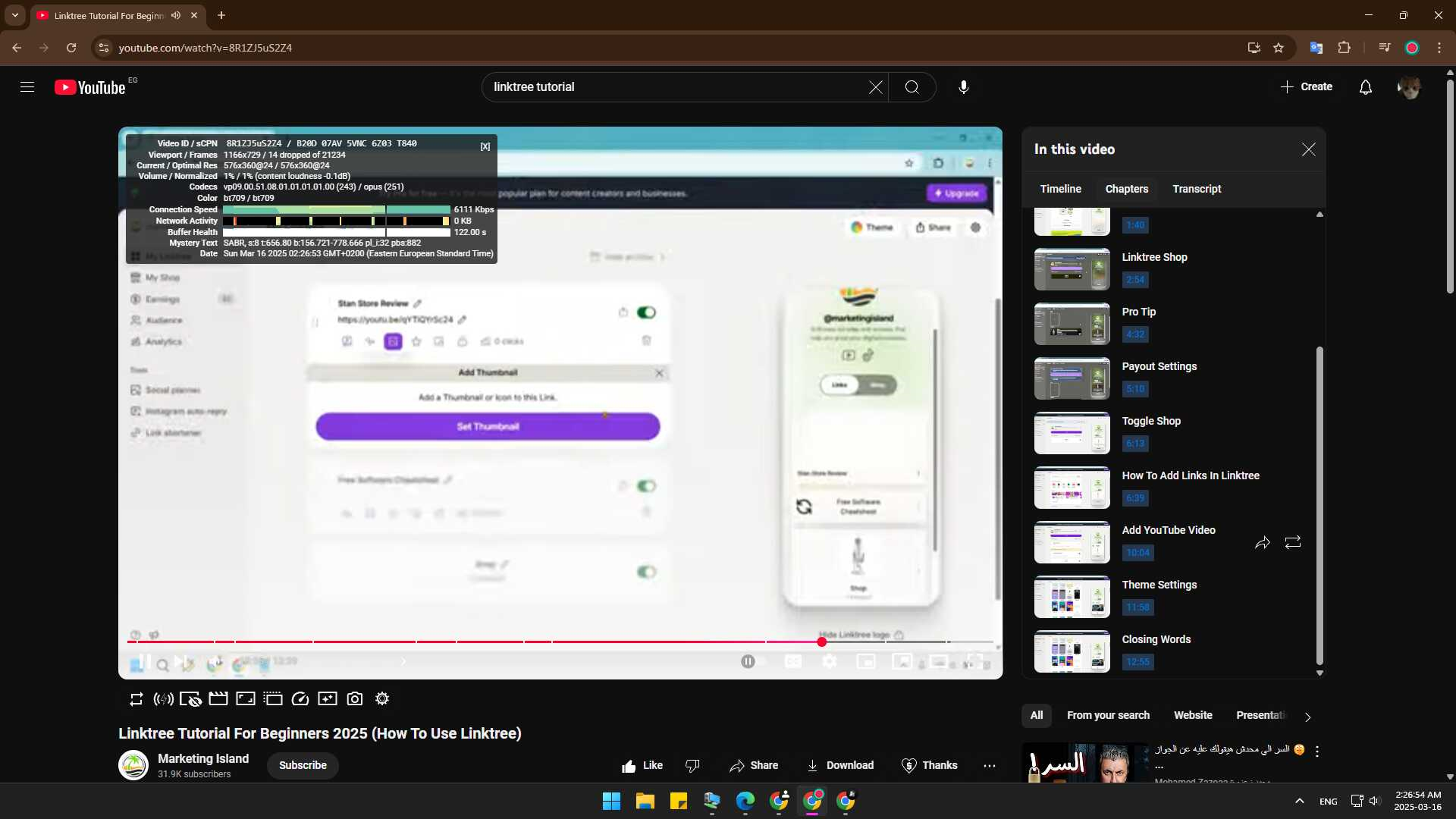Toggle closed captions in the player

pos(793,661)
